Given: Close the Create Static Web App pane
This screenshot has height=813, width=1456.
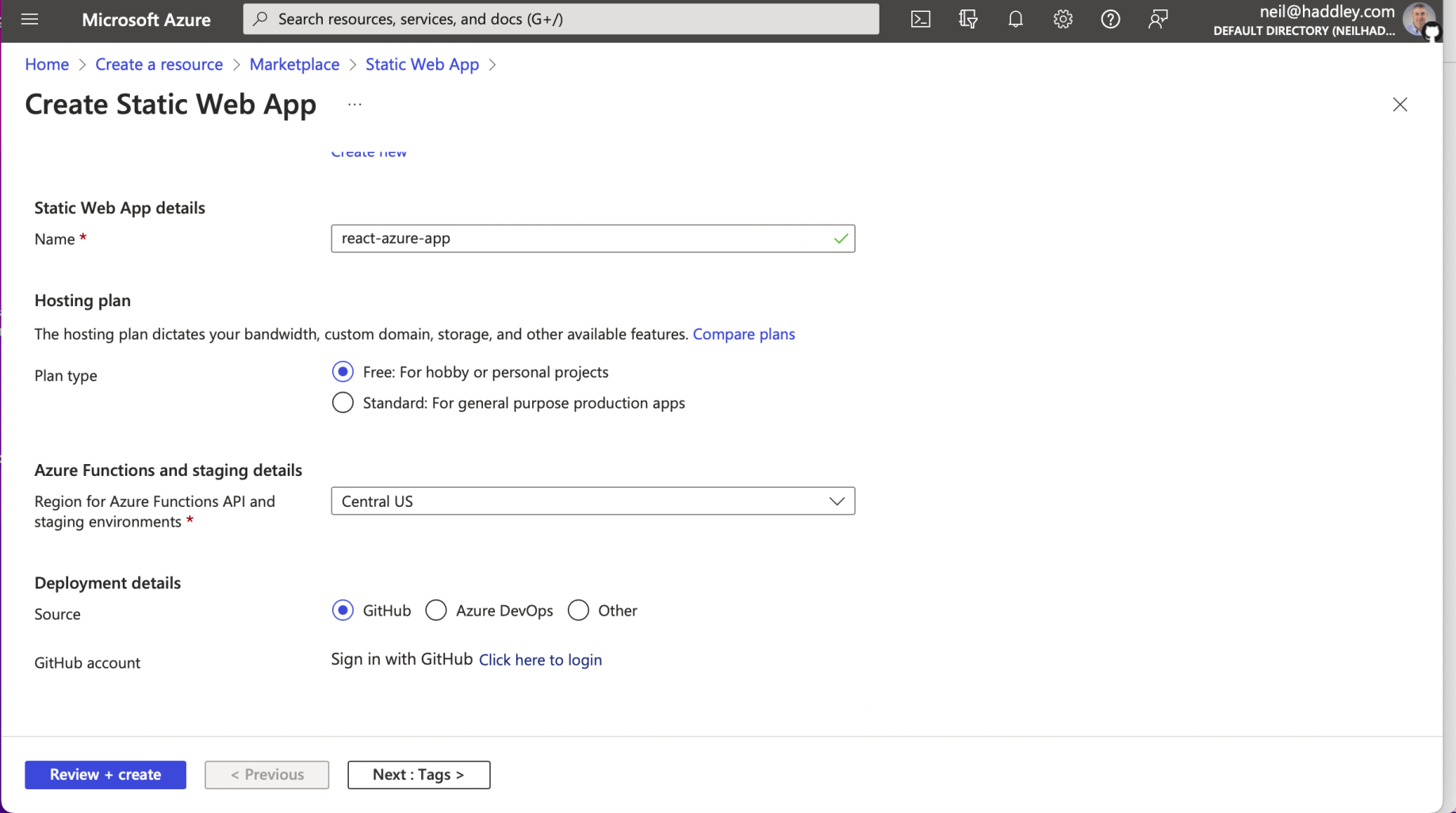Looking at the screenshot, I should pos(1400,105).
